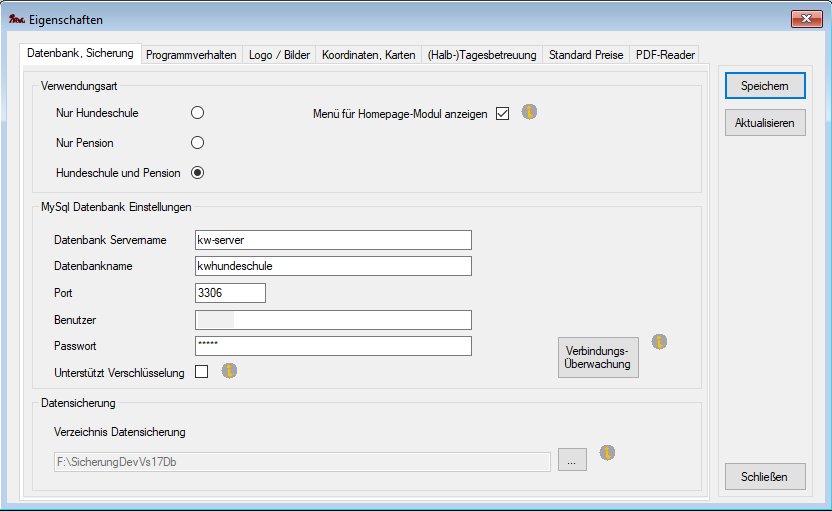Click the Aktualisieren button
Screen dimensions: 832x512
765,123
